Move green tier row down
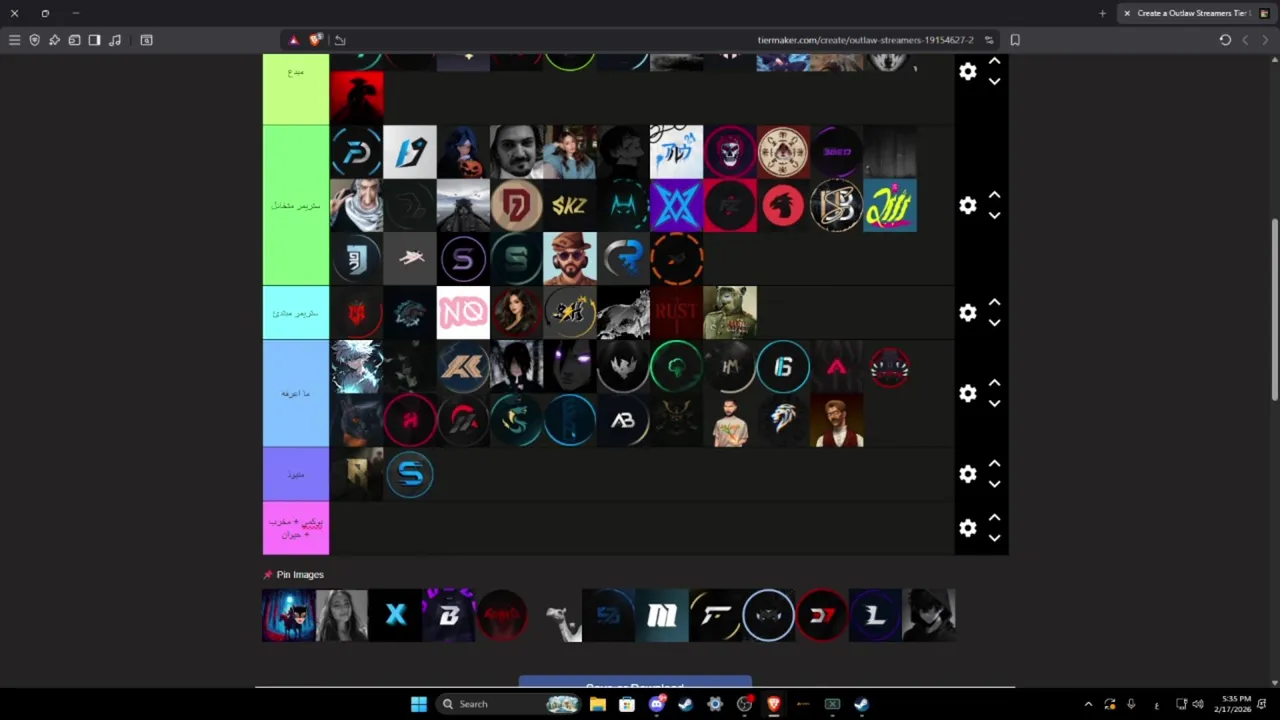The width and height of the screenshot is (1280, 720). (994, 215)
